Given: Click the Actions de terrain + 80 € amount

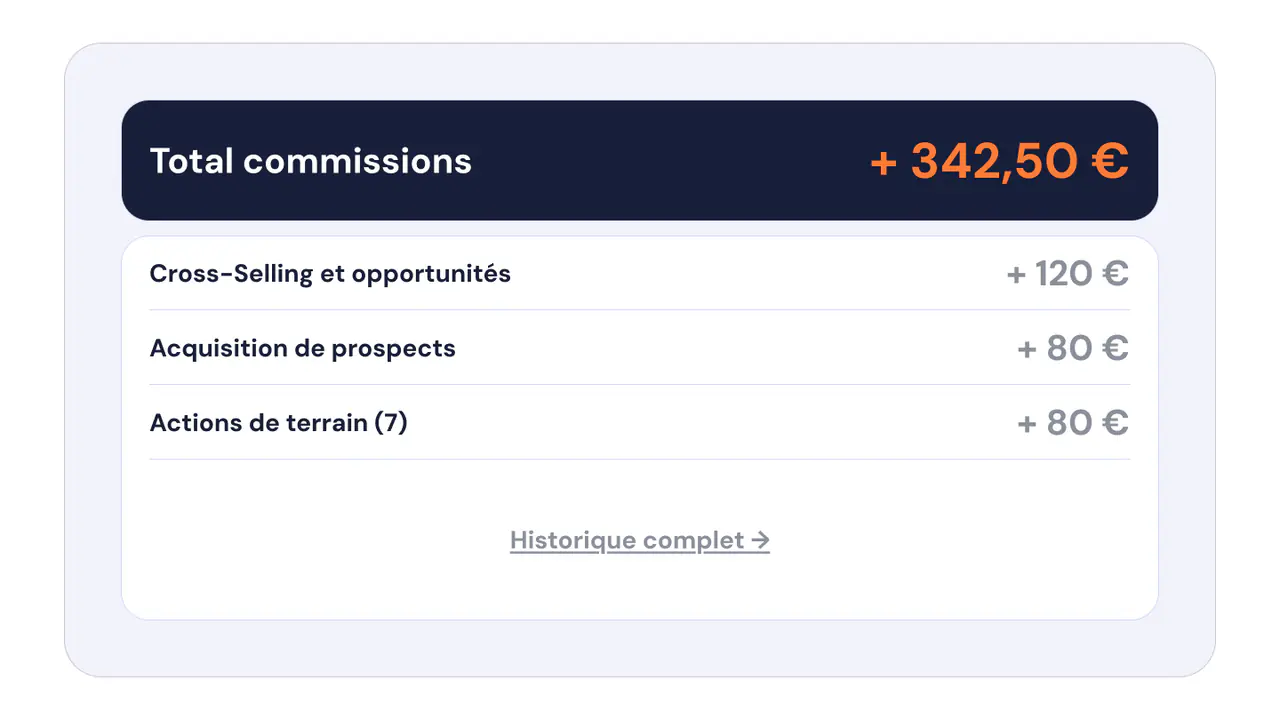Looking at the screenshot, I should point(1073,423).
